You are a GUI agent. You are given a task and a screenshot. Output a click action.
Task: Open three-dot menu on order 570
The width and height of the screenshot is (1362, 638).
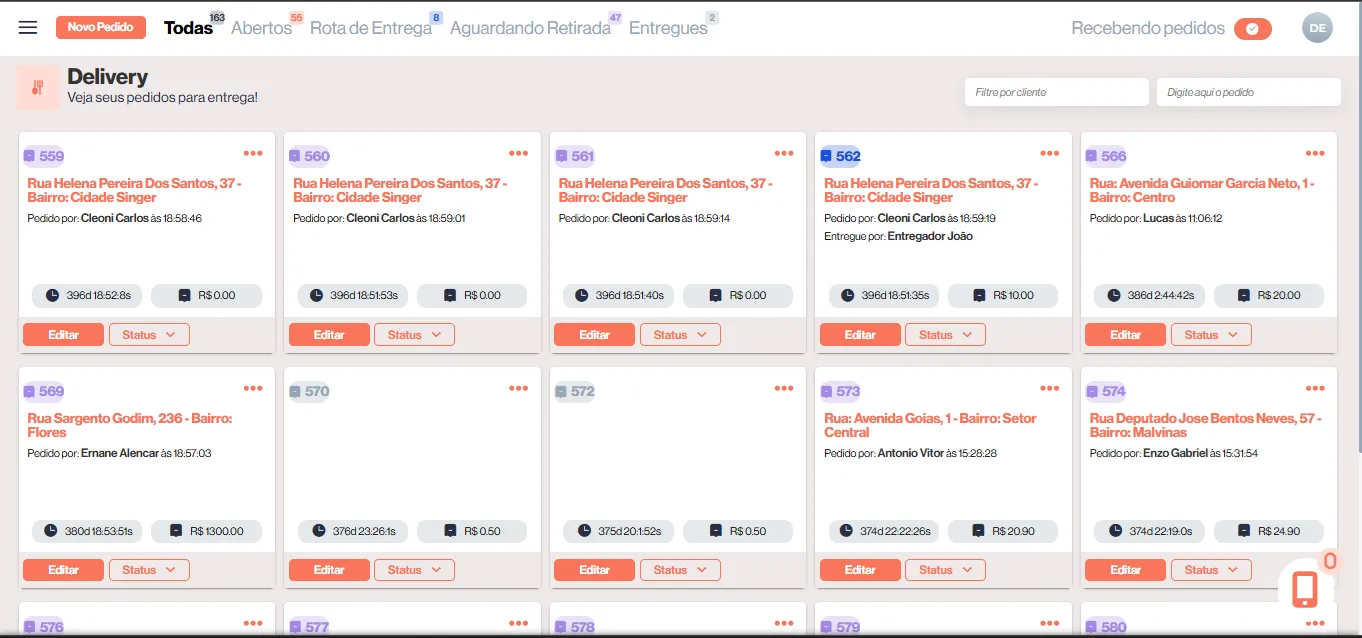coord(518,388)
